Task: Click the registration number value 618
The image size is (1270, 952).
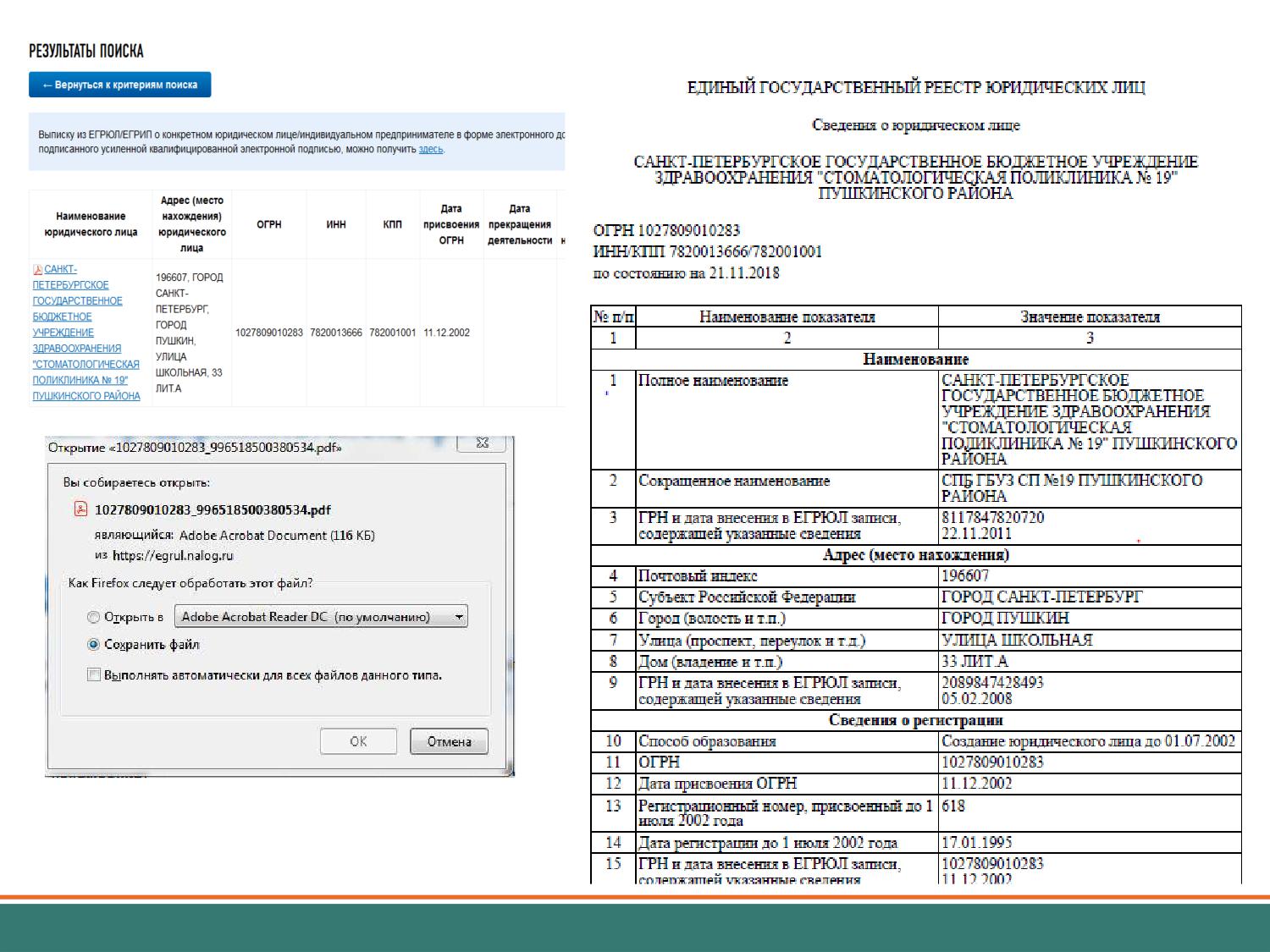Action: click(953, 806)
